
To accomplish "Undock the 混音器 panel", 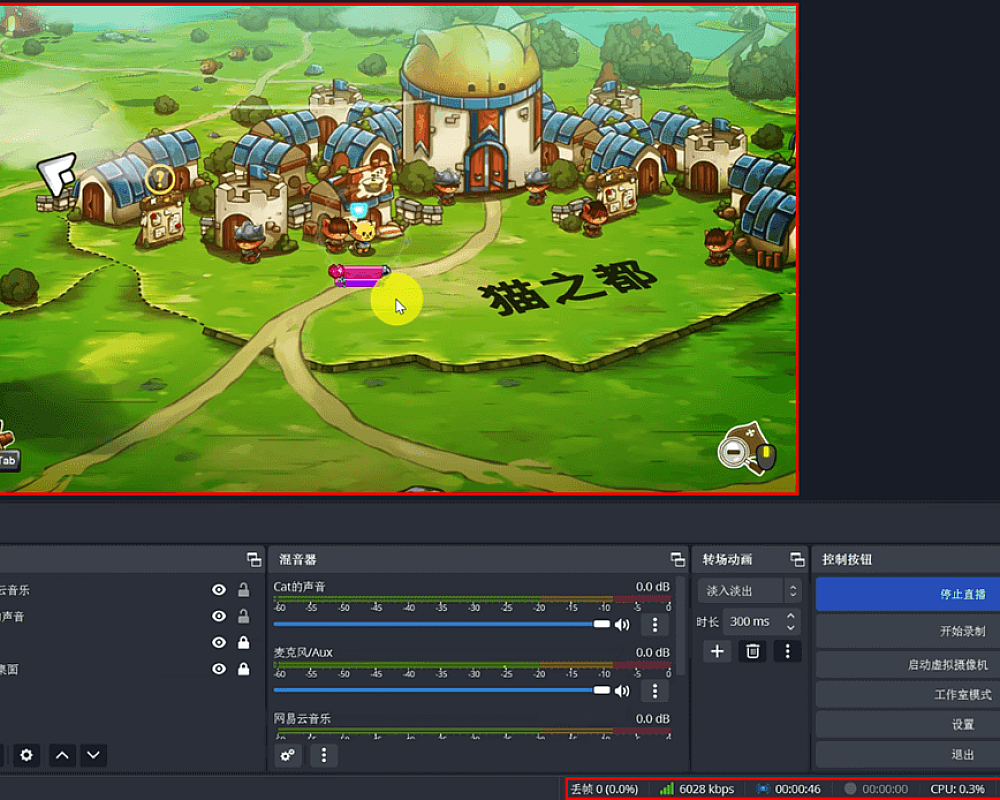I will coord(677,560).
